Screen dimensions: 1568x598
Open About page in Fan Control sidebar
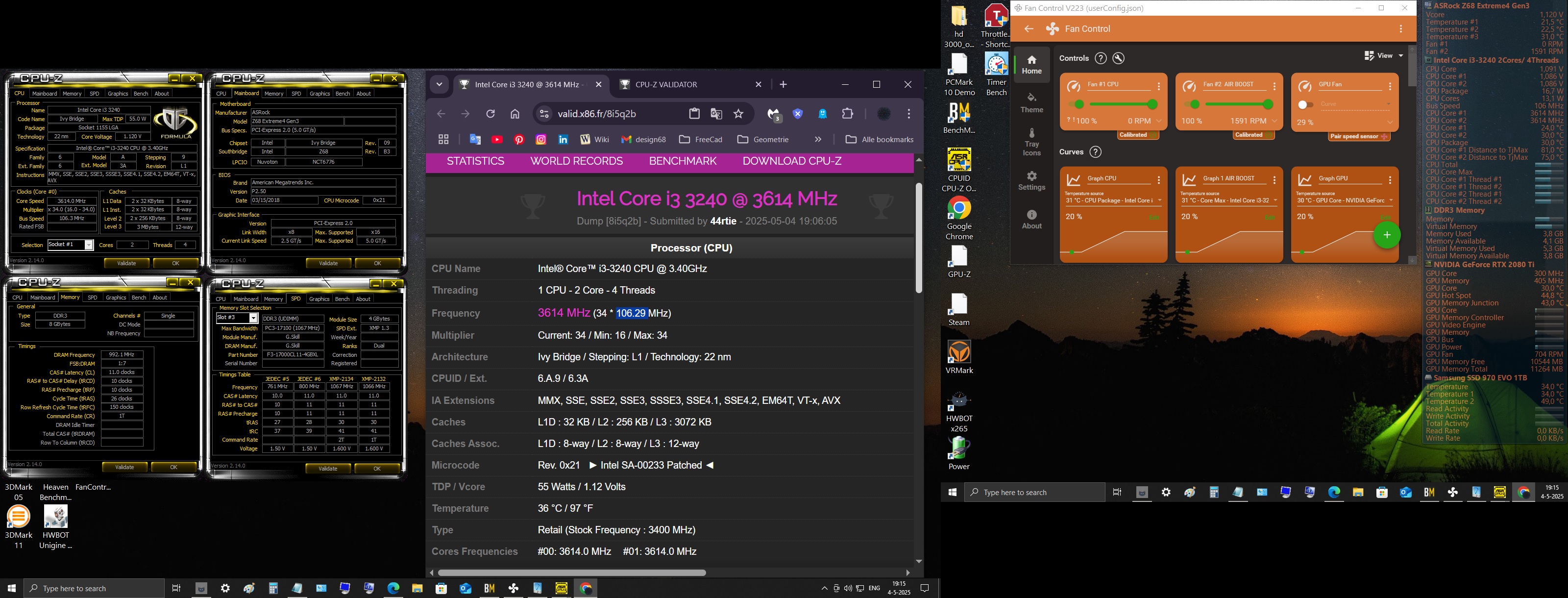tap(1032, 219)
